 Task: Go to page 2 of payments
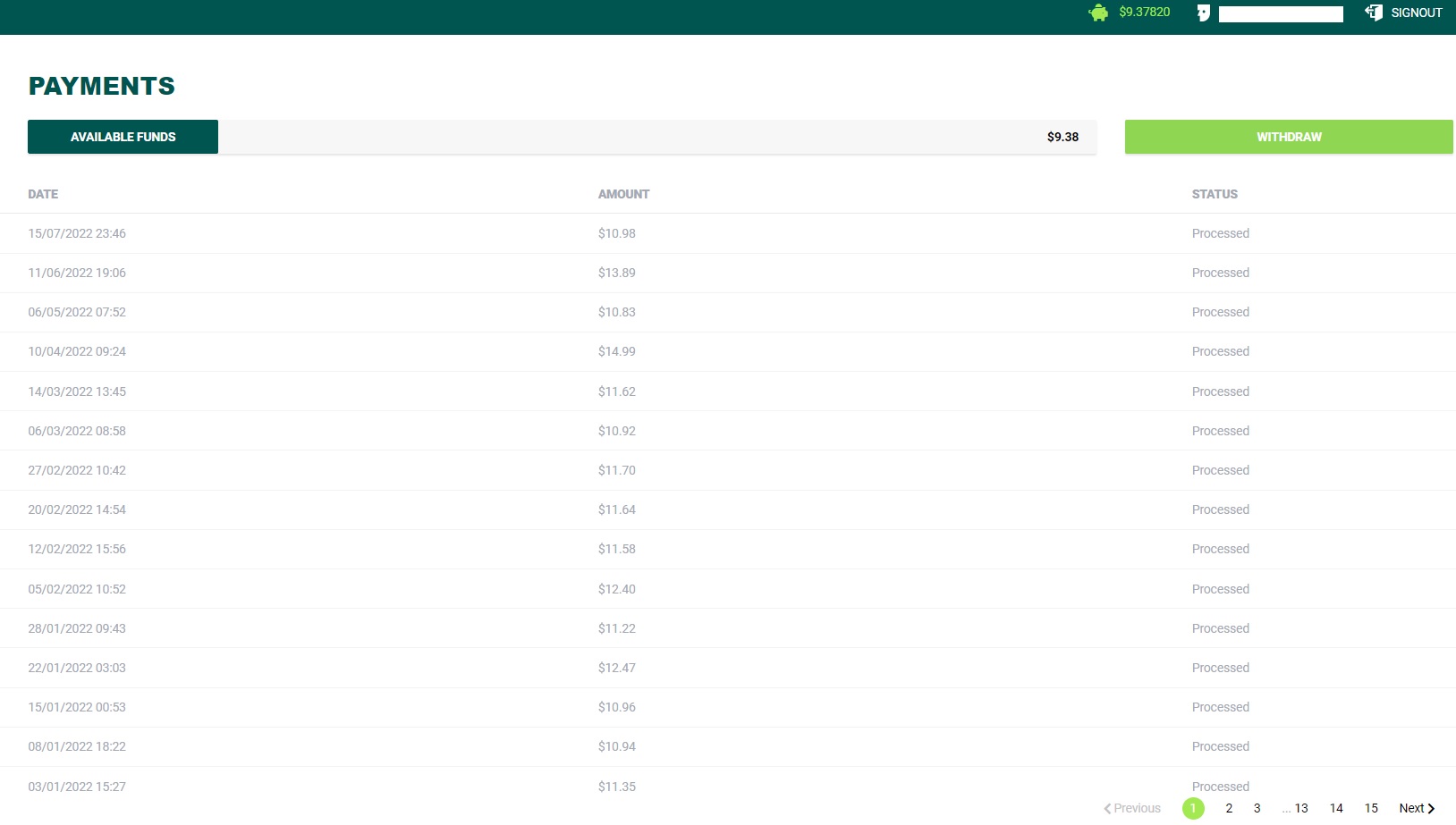[x=1229, y=808]
